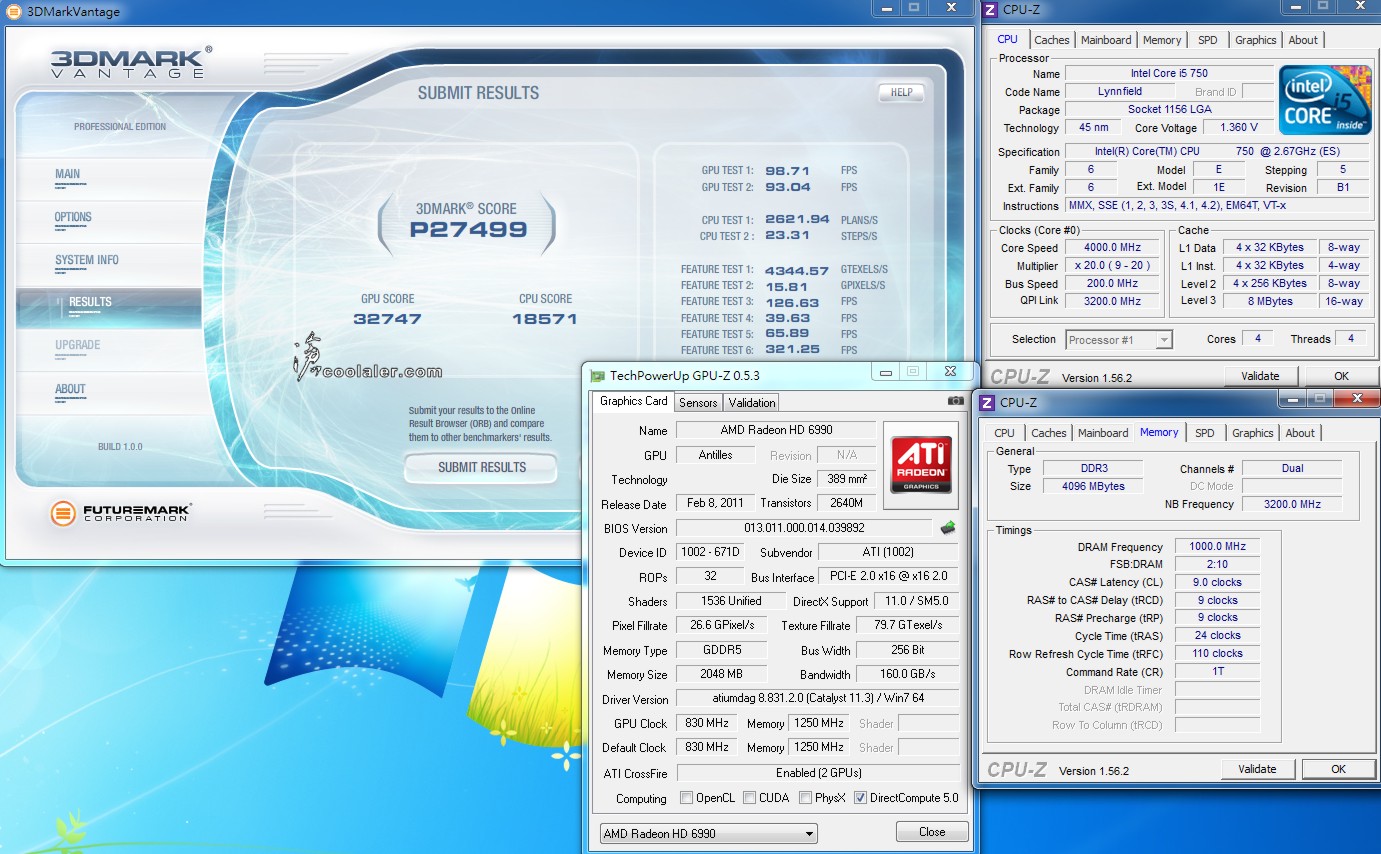Uncheck the DirectCompute 5.0 checkbox
This screenshot has width=1381, height=854.
[x=860, y=798]
